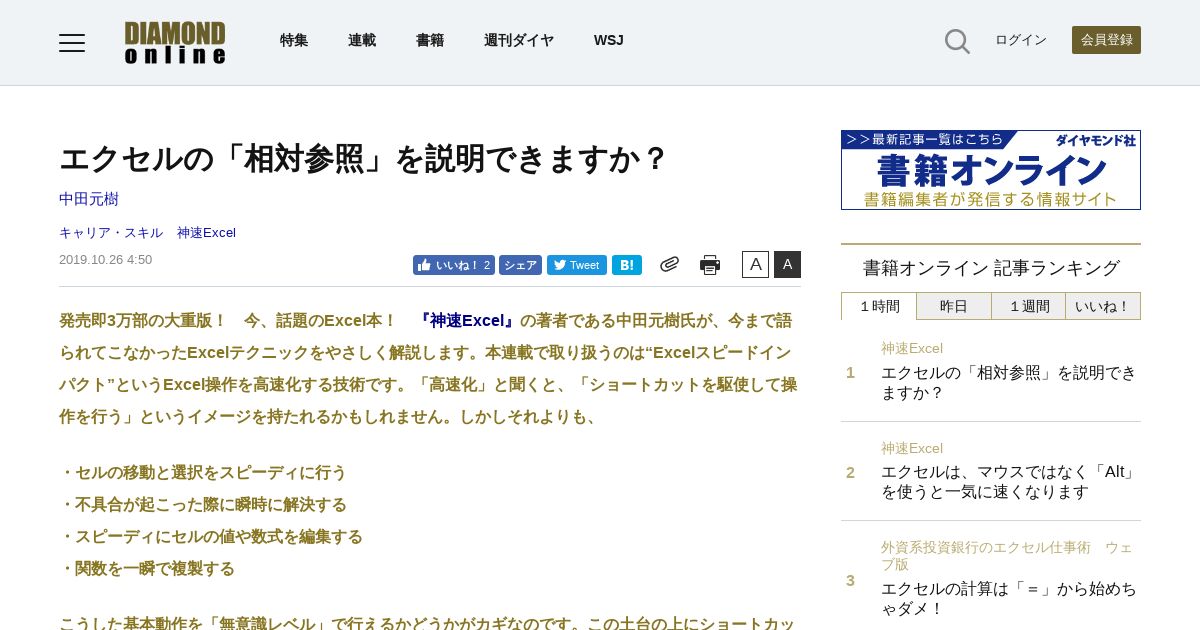Open rank 1 article エクセルの「相対参照」
This screenshot has width=1200, height=630.
1009,382
